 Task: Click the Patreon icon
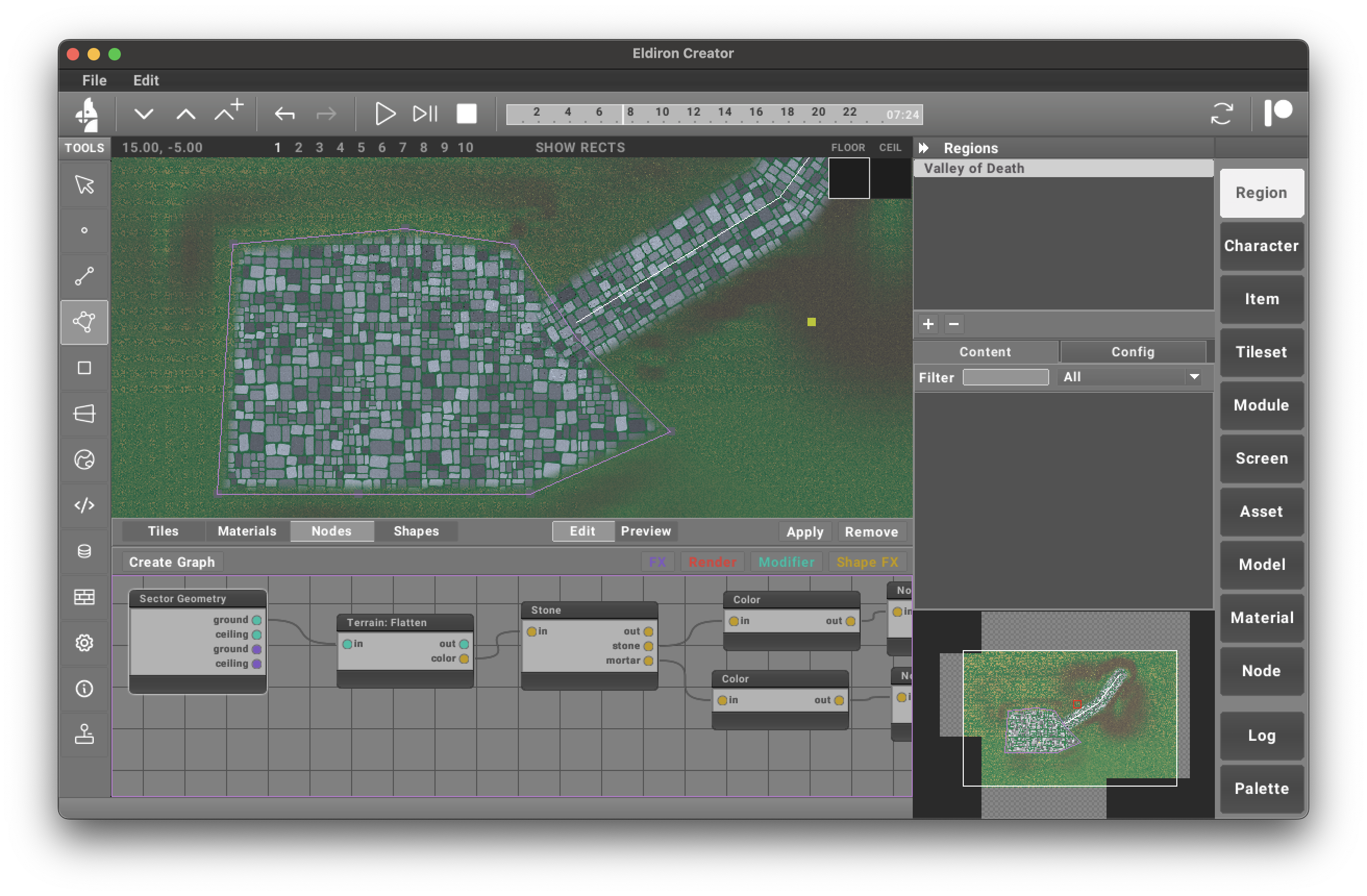[x=1278, y=112]
